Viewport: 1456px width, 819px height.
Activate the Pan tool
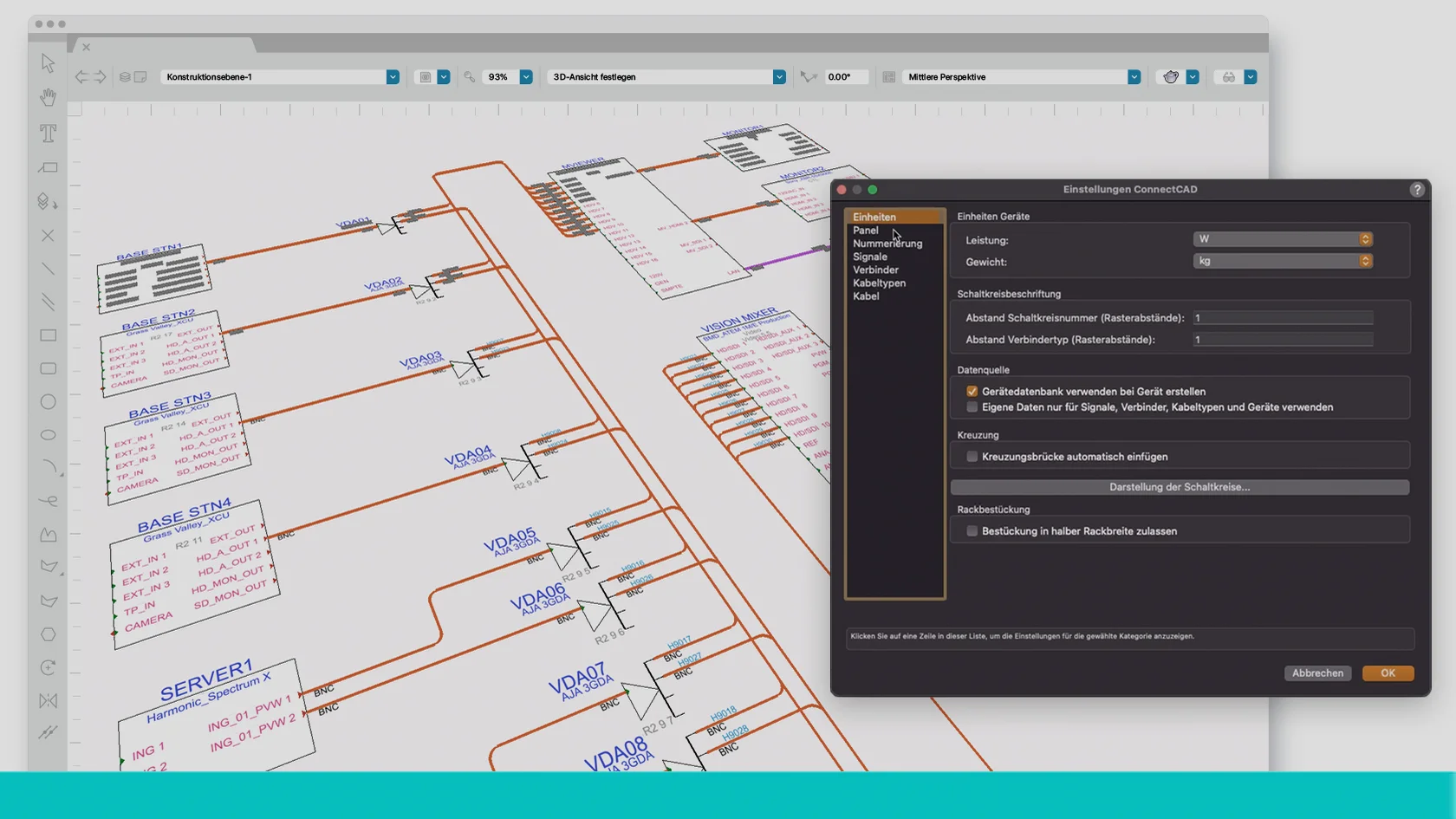tap(48, 97)
